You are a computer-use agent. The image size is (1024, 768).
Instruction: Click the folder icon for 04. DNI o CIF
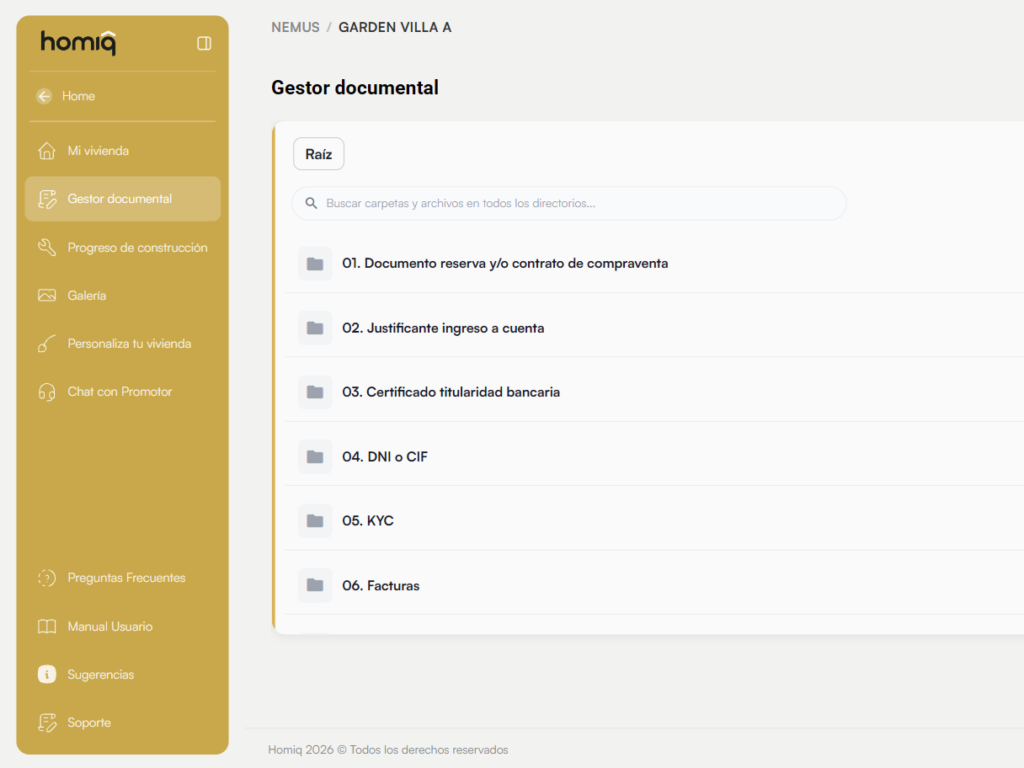tap(315, 456)
